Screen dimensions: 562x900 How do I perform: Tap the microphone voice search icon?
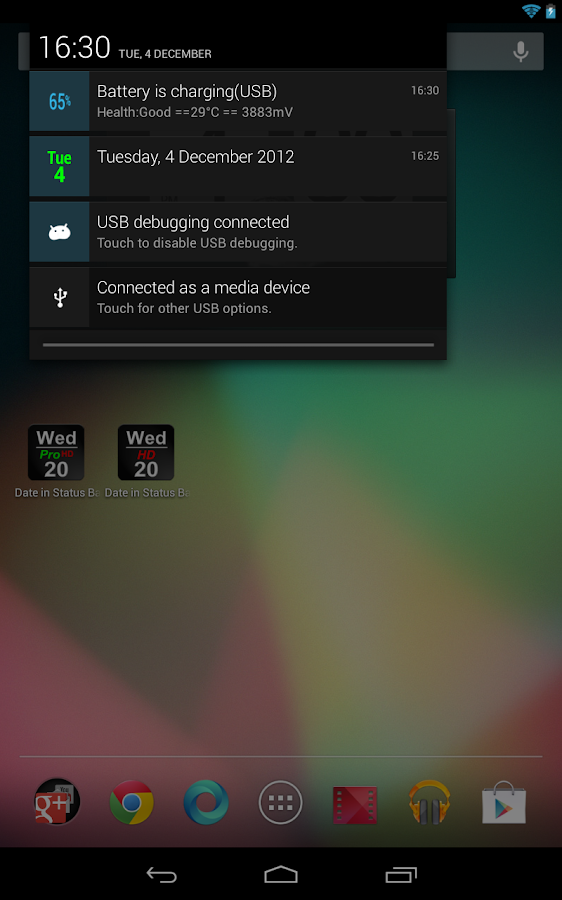point(521,52)
